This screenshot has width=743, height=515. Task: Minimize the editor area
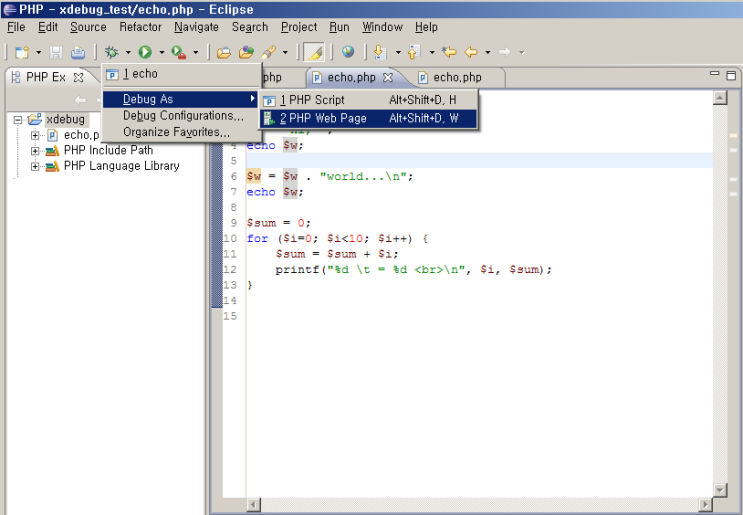click(x=715, y=74)
